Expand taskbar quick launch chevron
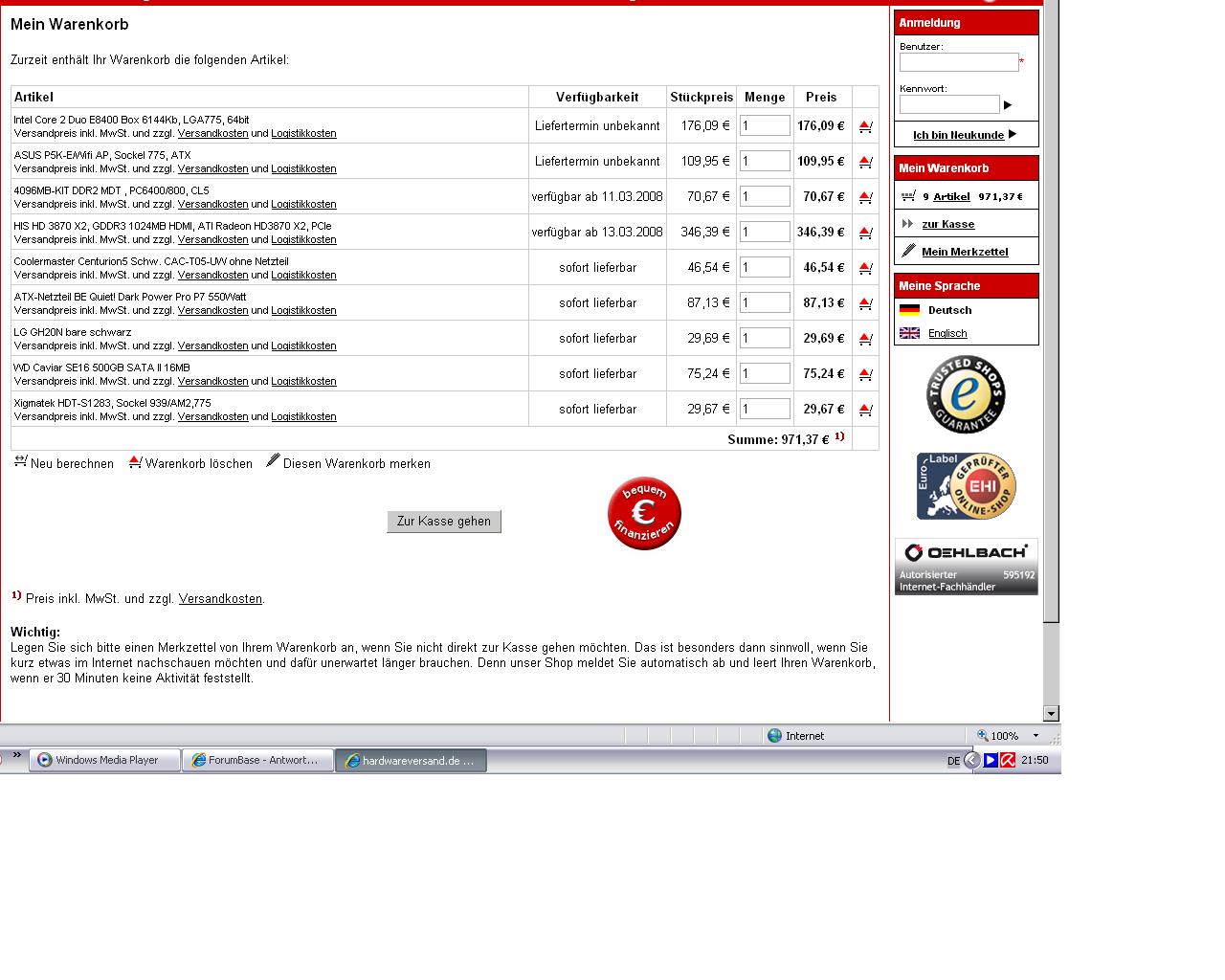Image resolution: width=1225 pixels, height=980 pixels. point(16,755)
